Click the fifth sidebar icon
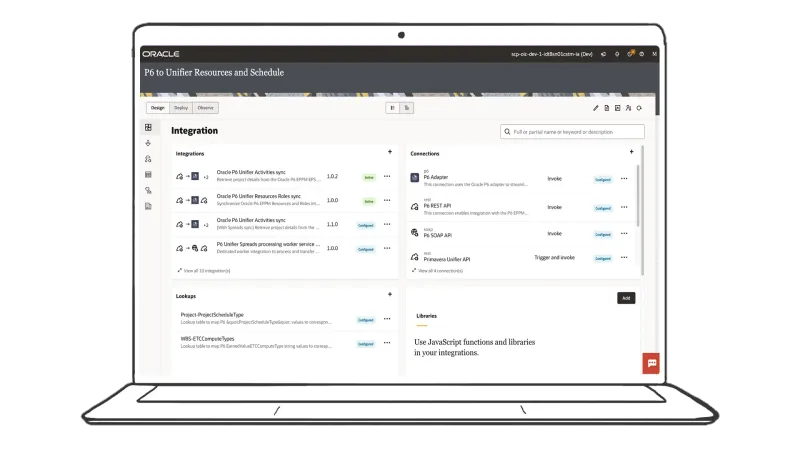Screen dimensions: 800x450 pyautogui.click(x=148, y=190)
